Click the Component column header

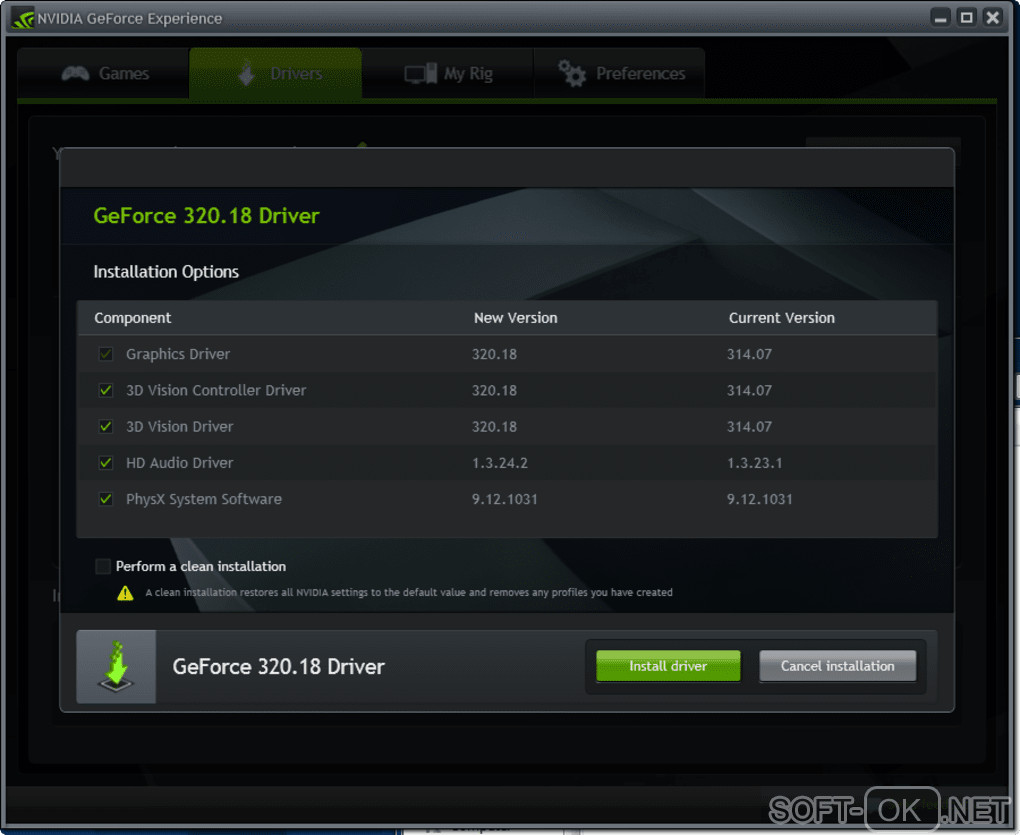click(133, 318)
